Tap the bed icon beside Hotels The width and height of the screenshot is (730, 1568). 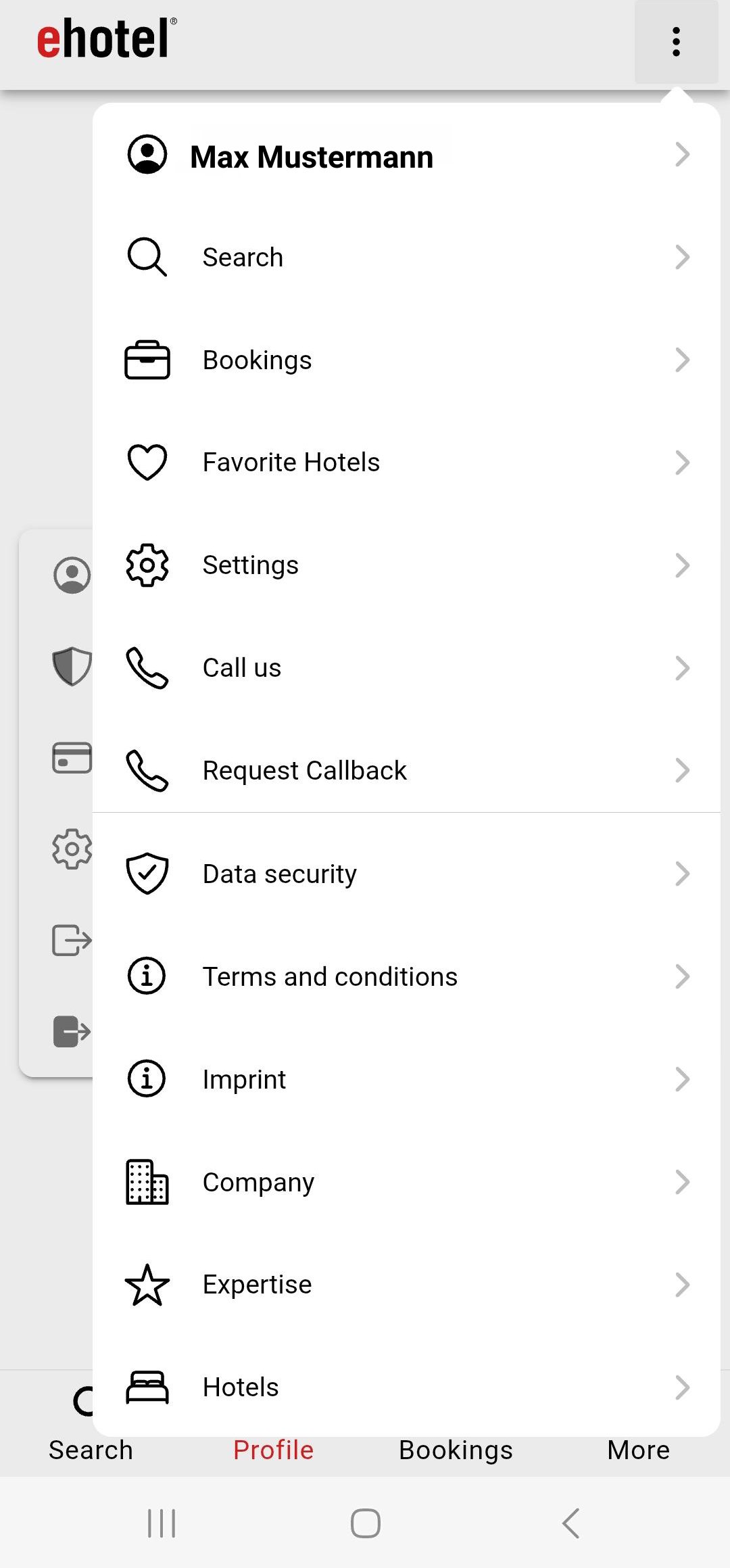pos(147,1387)
